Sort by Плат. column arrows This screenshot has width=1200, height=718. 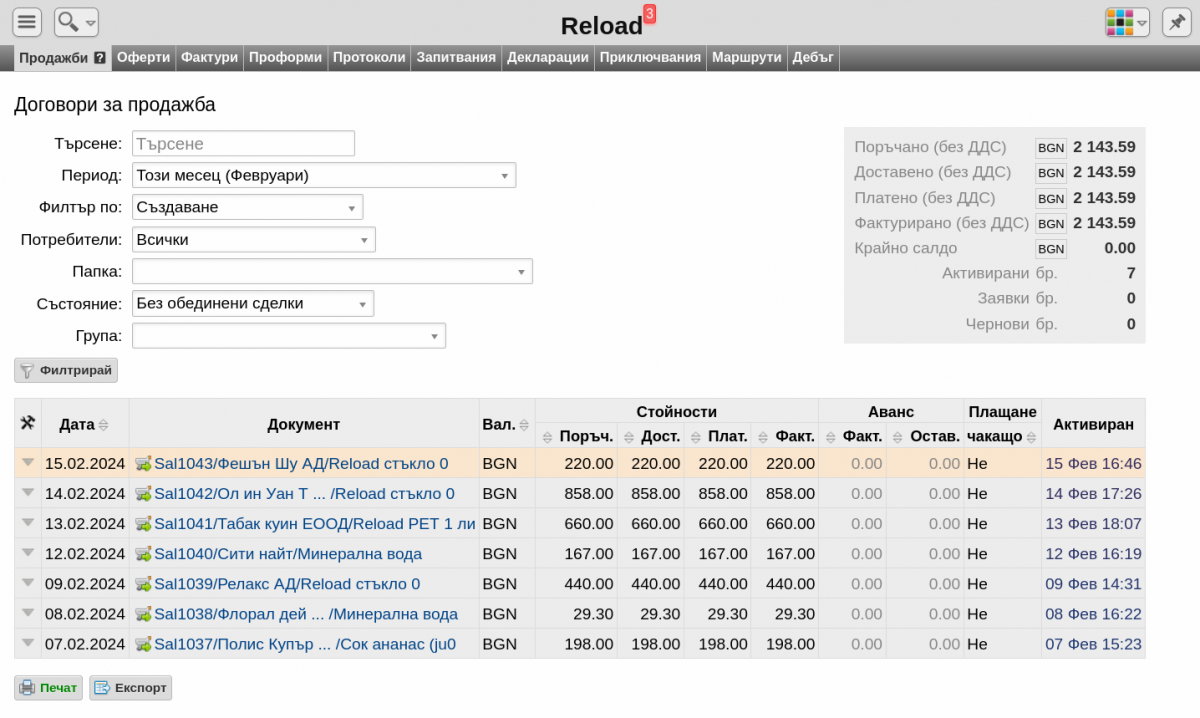[695, 437]
